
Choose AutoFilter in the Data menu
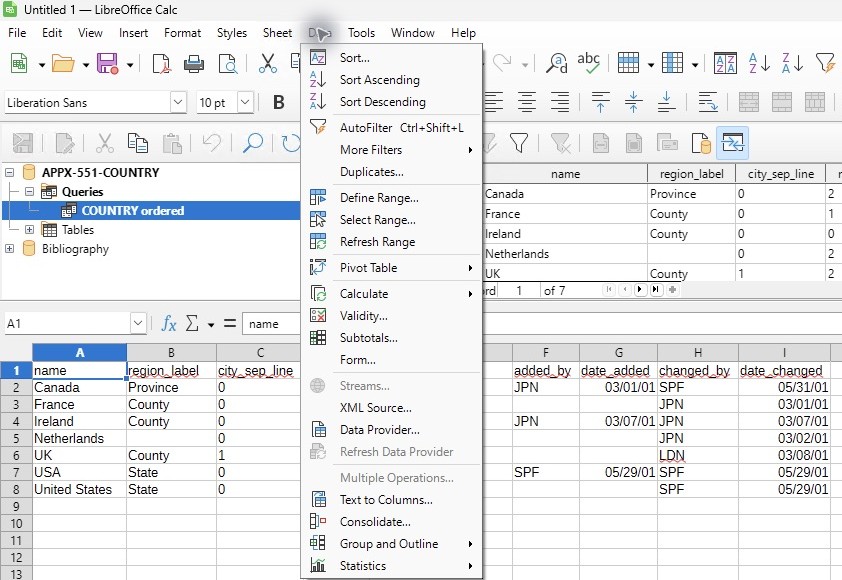coord(391,128)
